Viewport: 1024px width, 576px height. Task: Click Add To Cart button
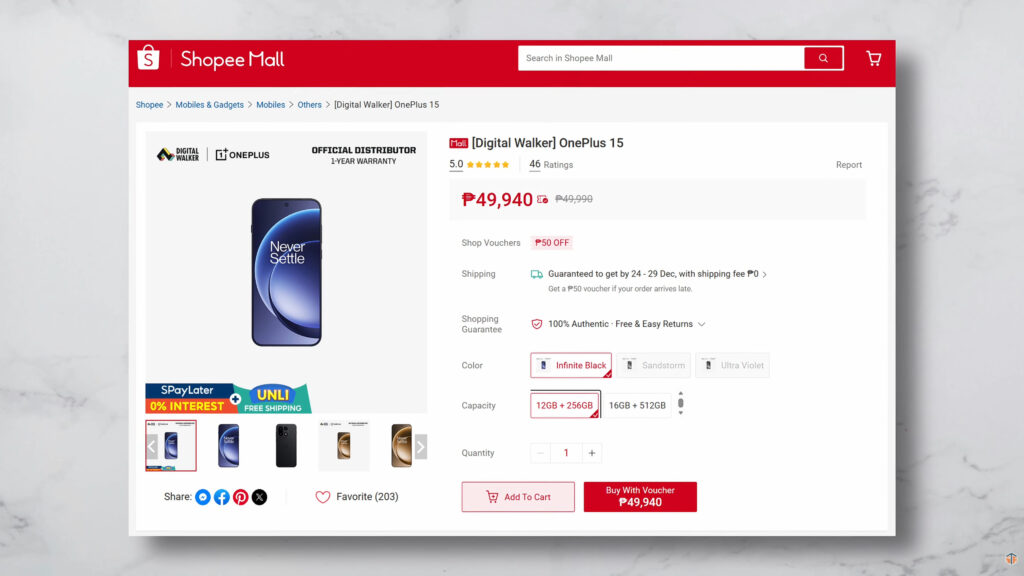coord(518,497)
